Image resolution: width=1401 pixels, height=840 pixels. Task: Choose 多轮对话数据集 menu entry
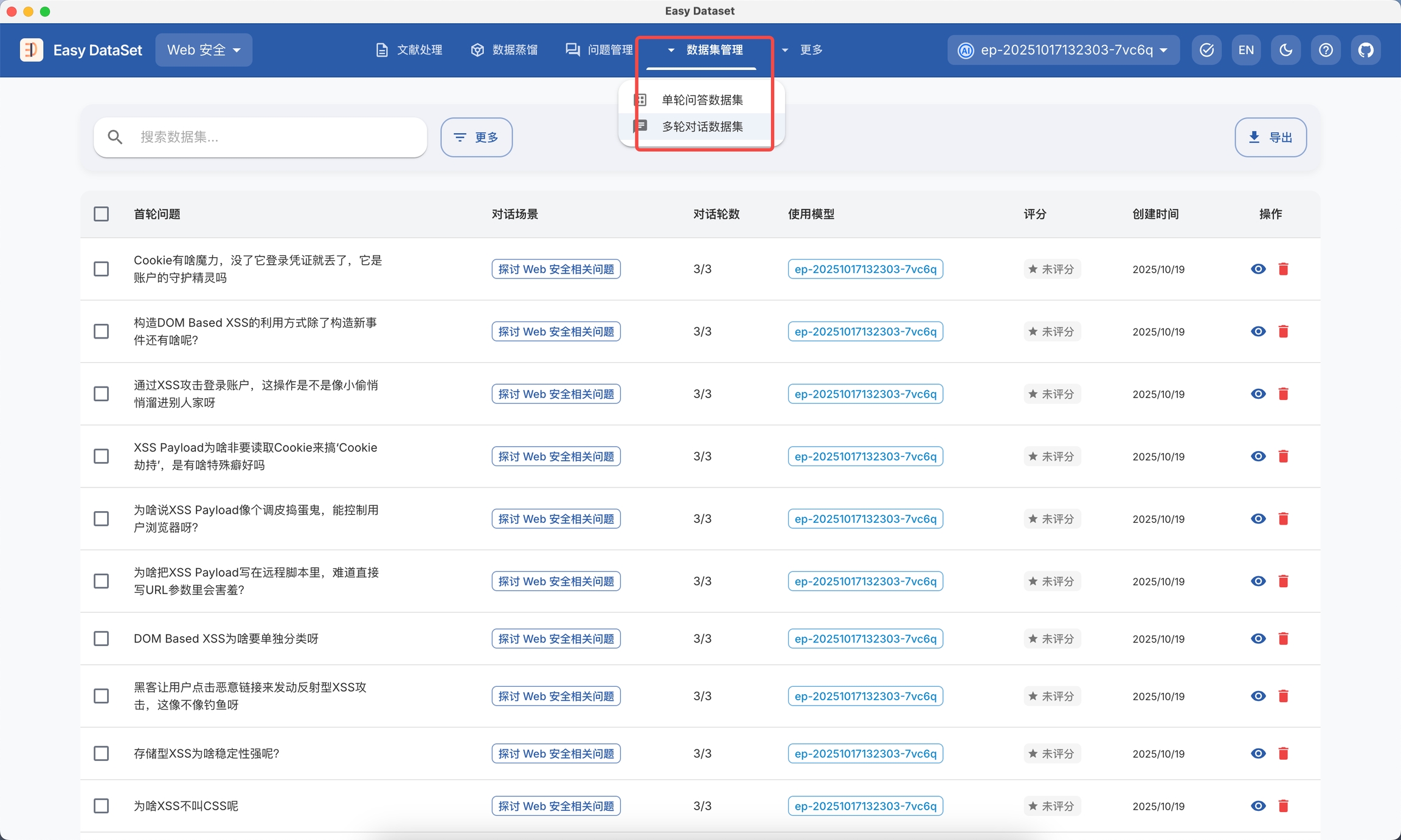pos(702,126)
